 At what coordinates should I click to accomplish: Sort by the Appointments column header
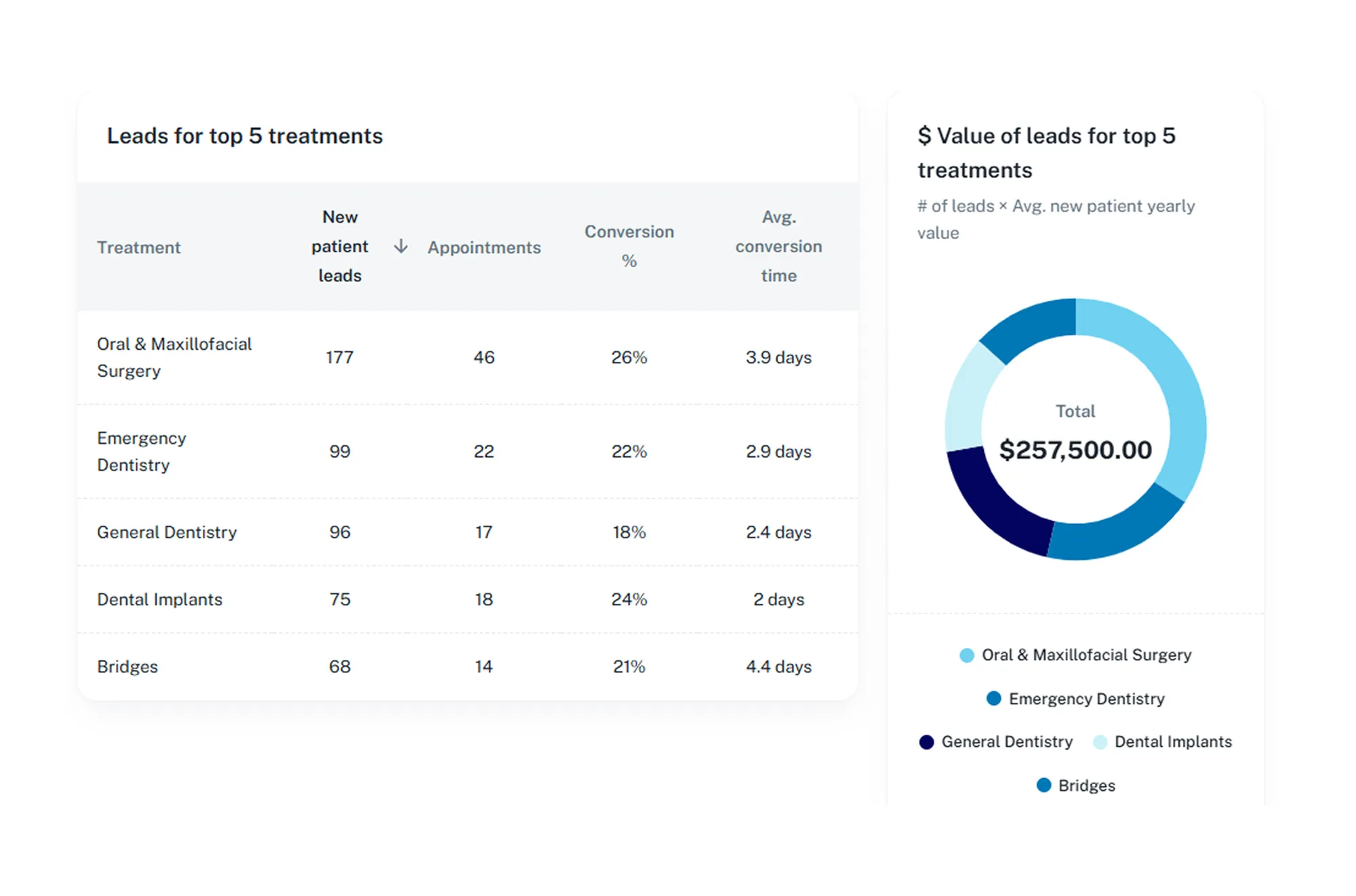[483, 247]
